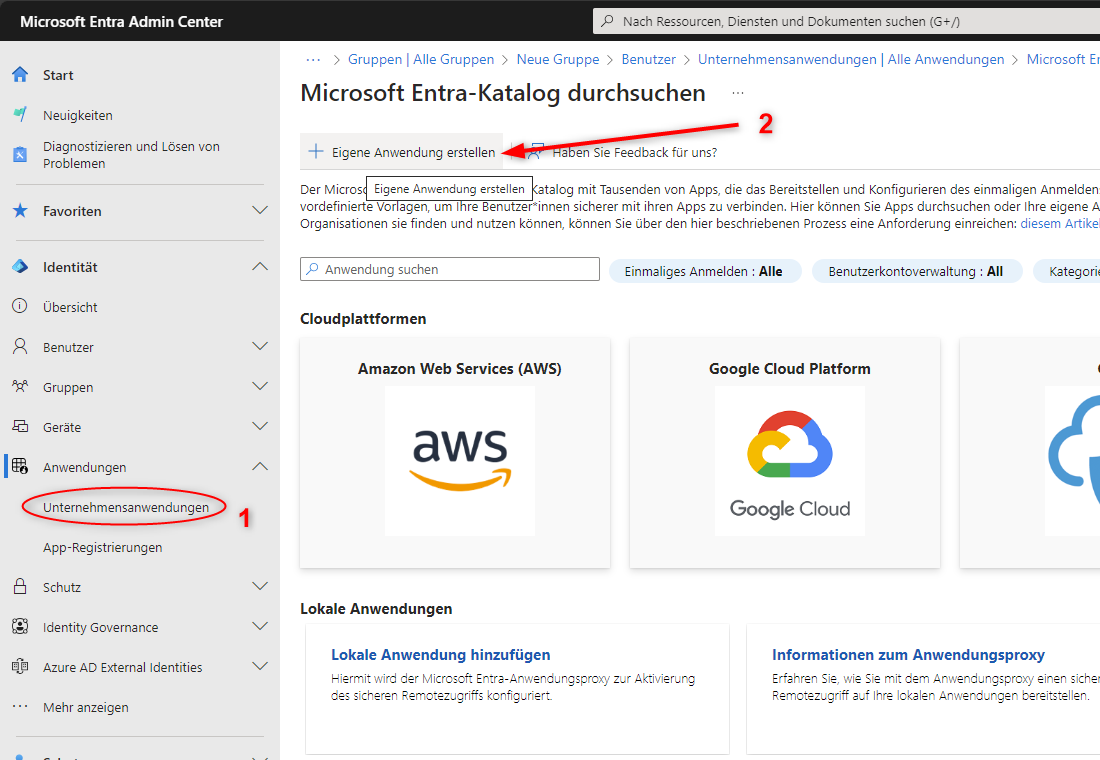
Task: Select the Google Cloud Platform card
Action: click(784, 453)
